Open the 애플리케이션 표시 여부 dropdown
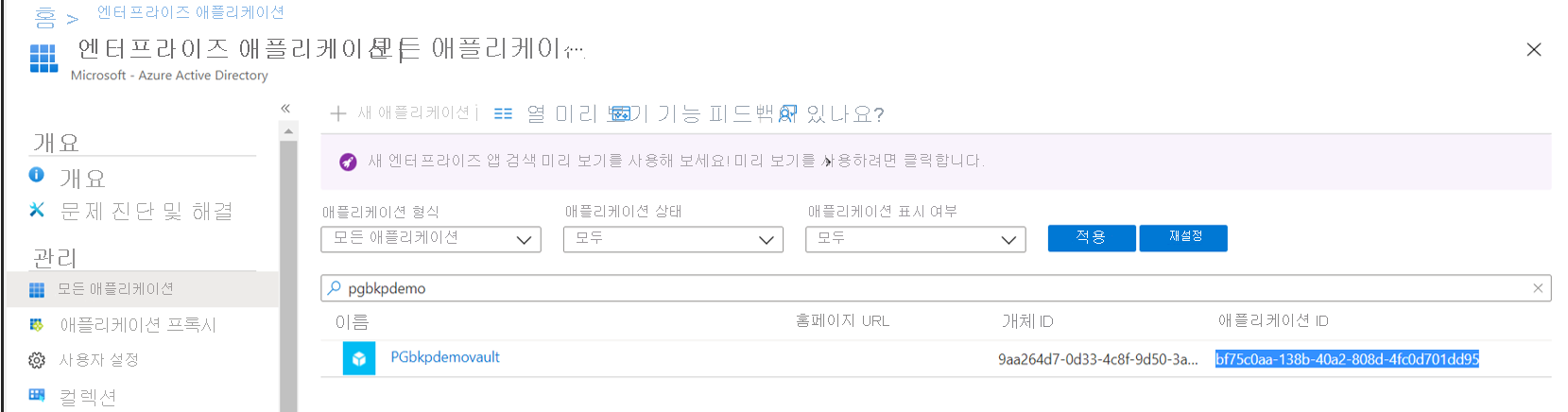This screenshot has height=412, width=1568. pos(915,239)
